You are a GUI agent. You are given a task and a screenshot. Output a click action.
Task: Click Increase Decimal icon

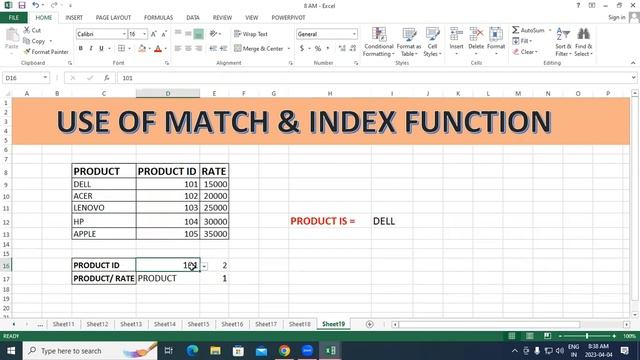(342, 49)
